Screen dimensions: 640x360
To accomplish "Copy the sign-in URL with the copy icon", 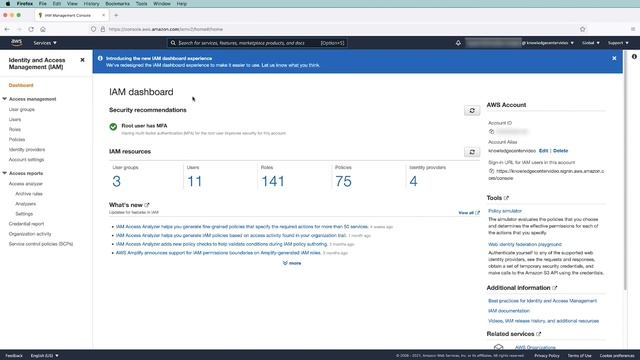I will (491, 171).
